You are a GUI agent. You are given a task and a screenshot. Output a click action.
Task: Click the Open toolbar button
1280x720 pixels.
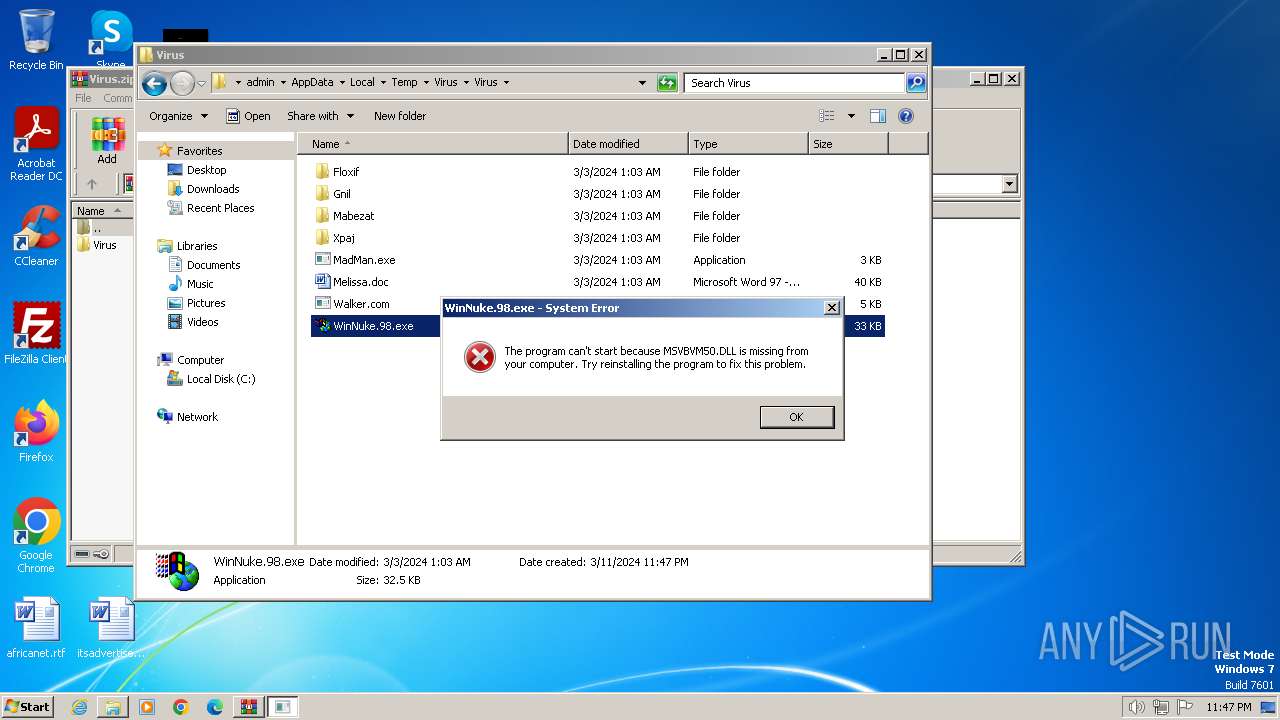(248, 116)
